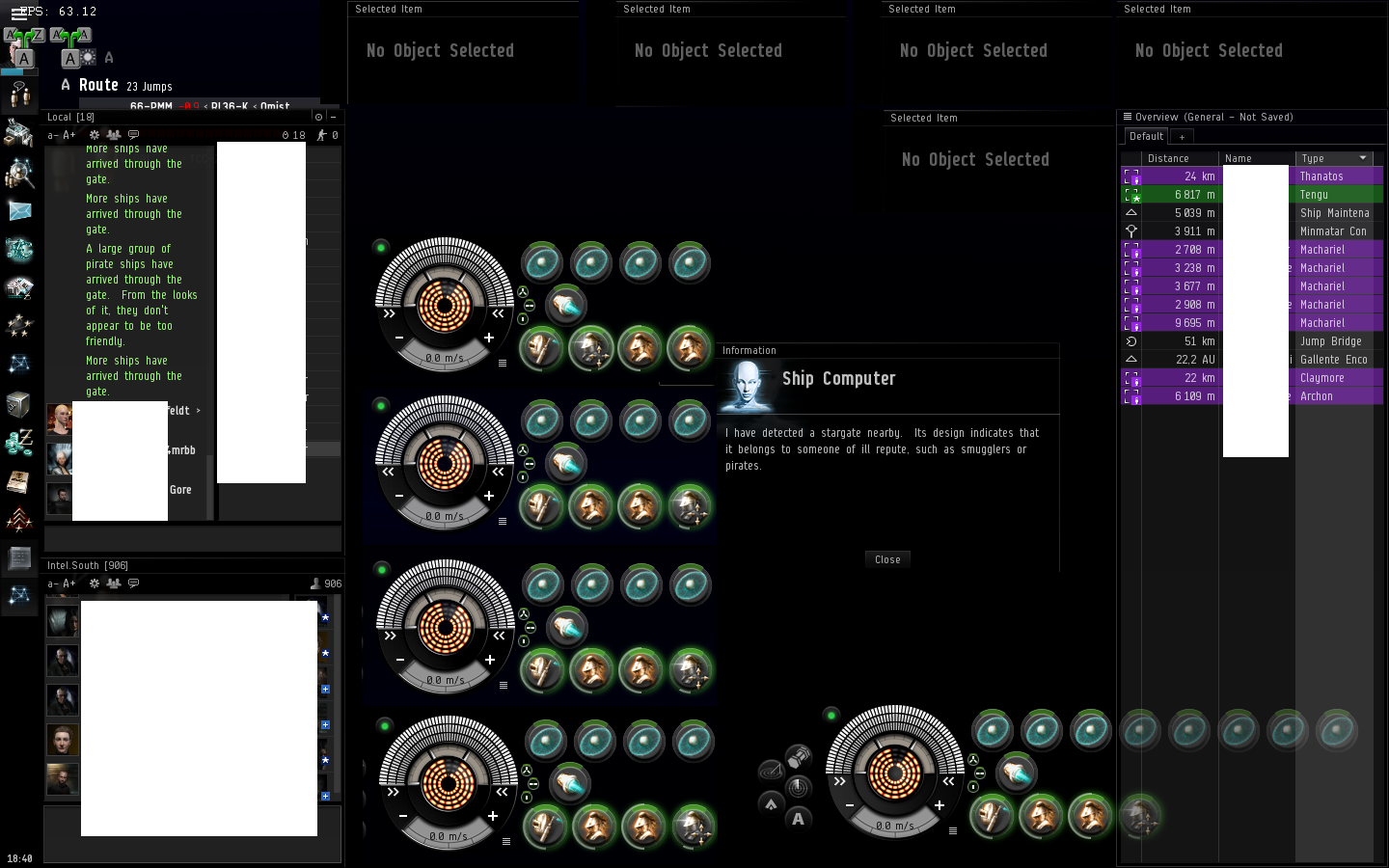The image size is (1389, 868).
Task: Sort overview by the Name column header
Action: pos(1257,158)
